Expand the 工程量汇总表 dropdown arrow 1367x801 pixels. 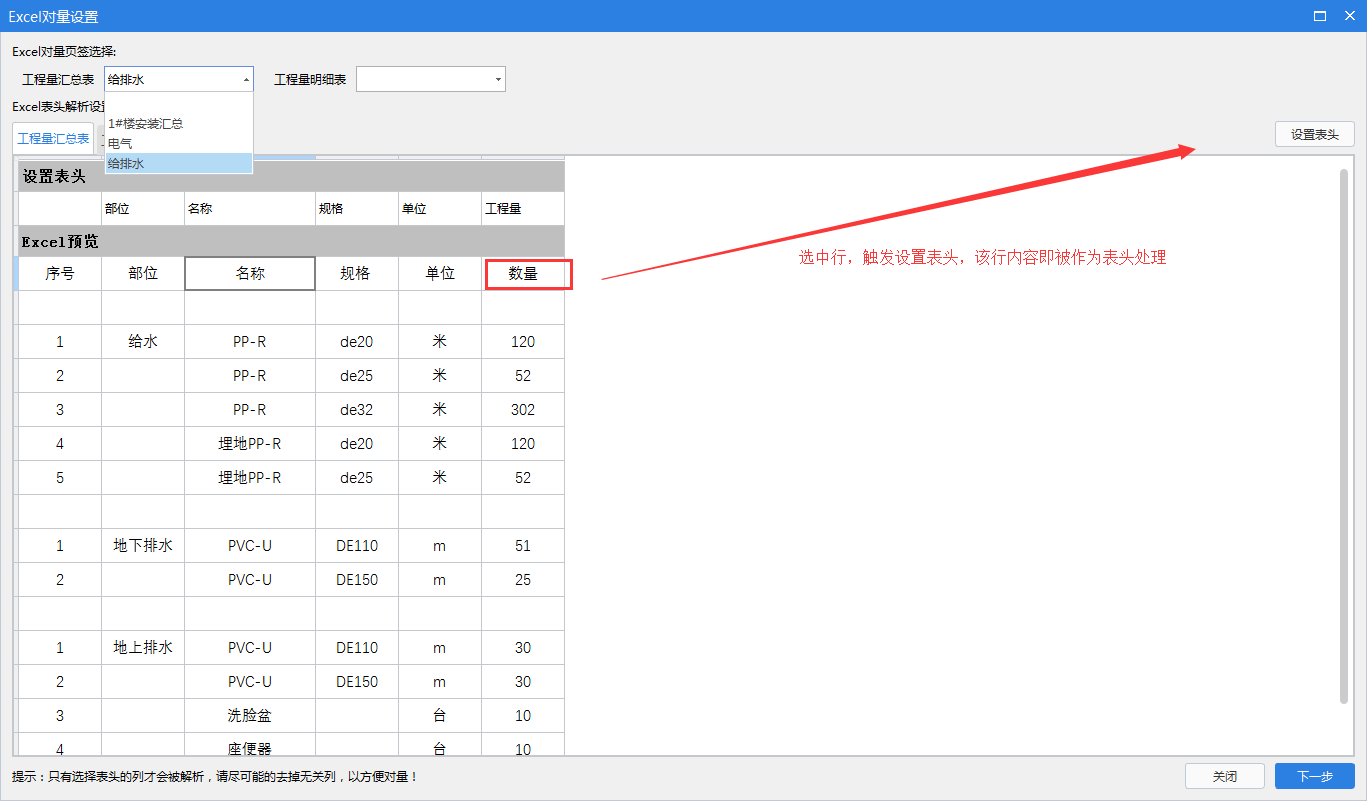click(x=246, y=80)
